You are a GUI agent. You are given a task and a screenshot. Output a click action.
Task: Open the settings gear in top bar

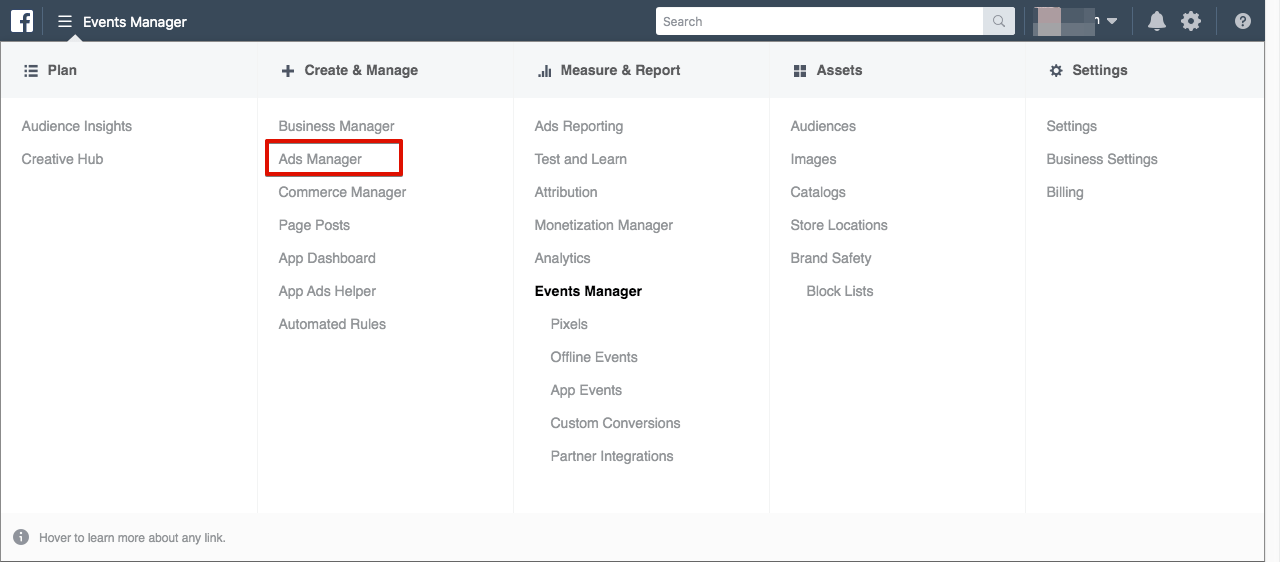(x=1191, y=21)
